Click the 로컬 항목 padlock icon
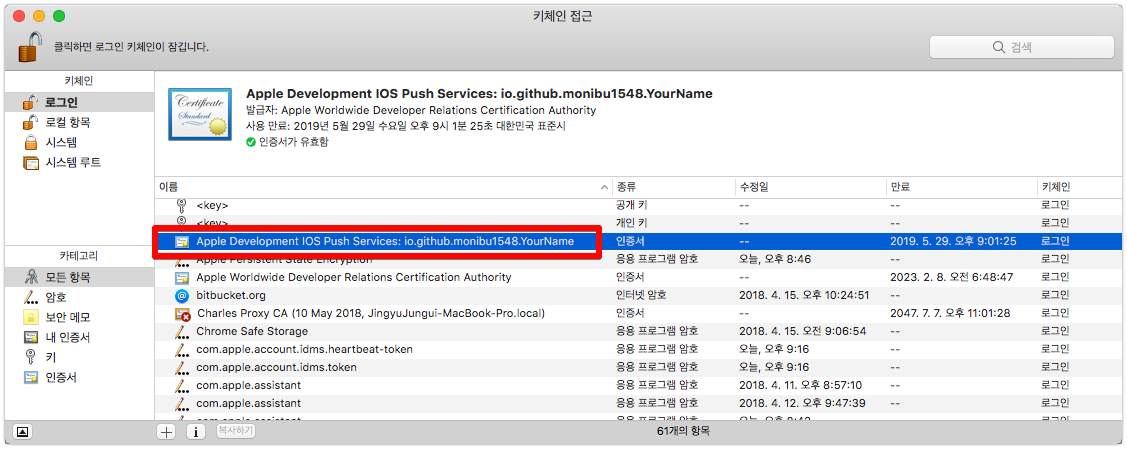Image resolution: width=1127 pixels, height=449 pixels. pyautogui.click(x=31, y=122)
